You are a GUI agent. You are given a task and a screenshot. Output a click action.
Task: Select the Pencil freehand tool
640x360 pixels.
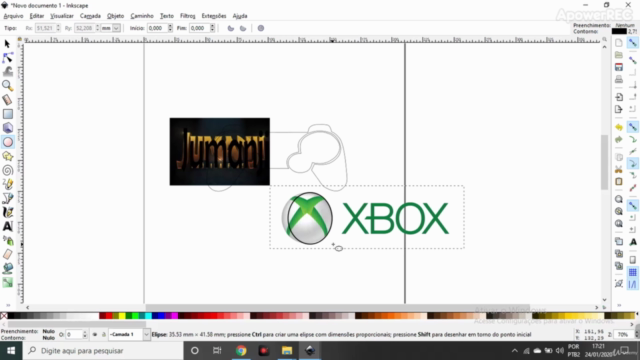click(x=7, y=184)
